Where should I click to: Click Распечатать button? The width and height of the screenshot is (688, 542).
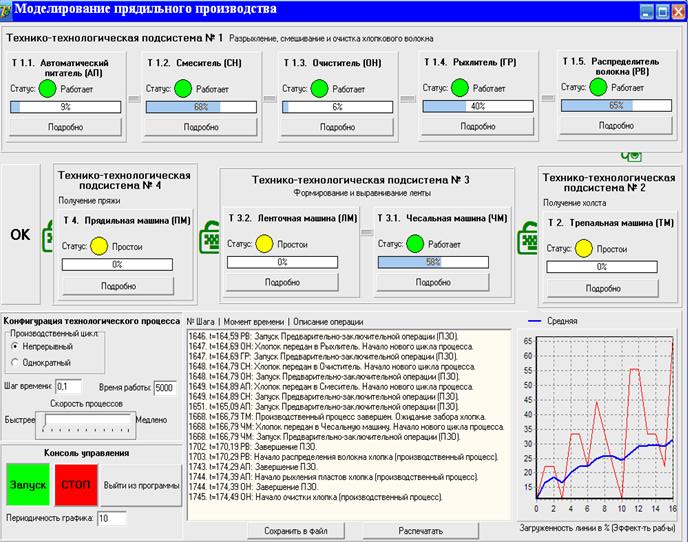[420, 531]
